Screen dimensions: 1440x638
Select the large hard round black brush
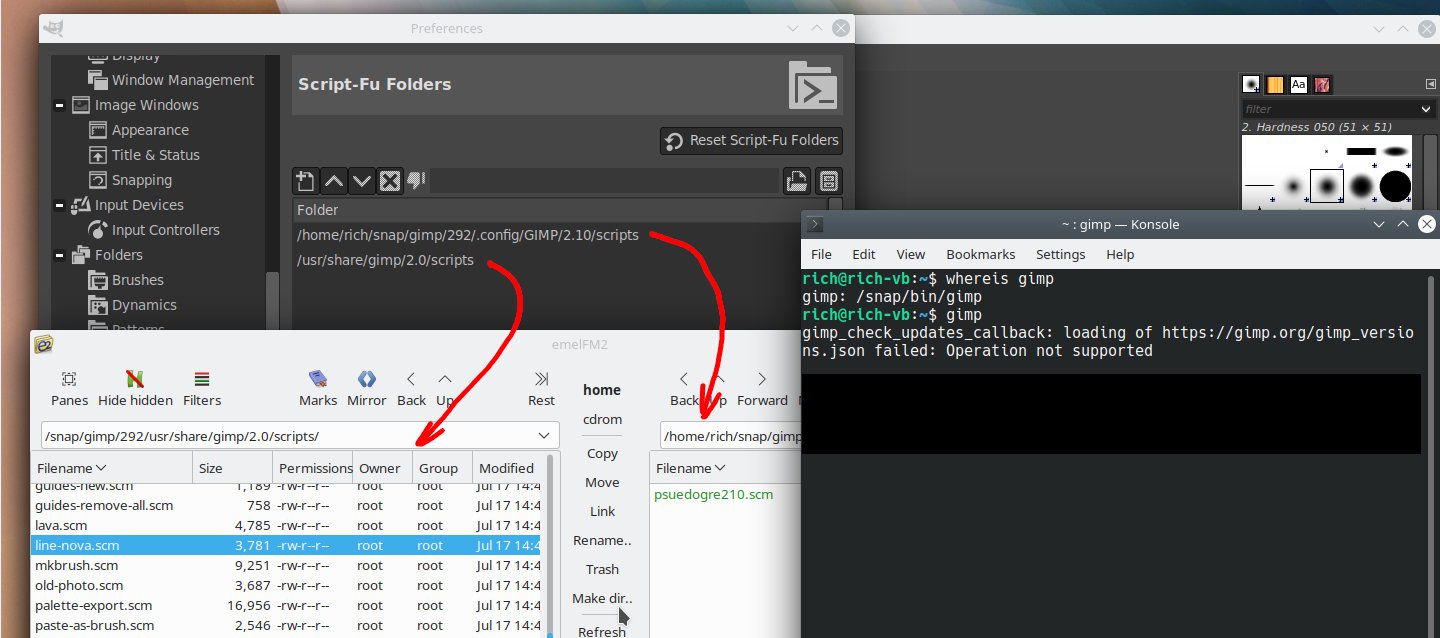click(1395, 186)
